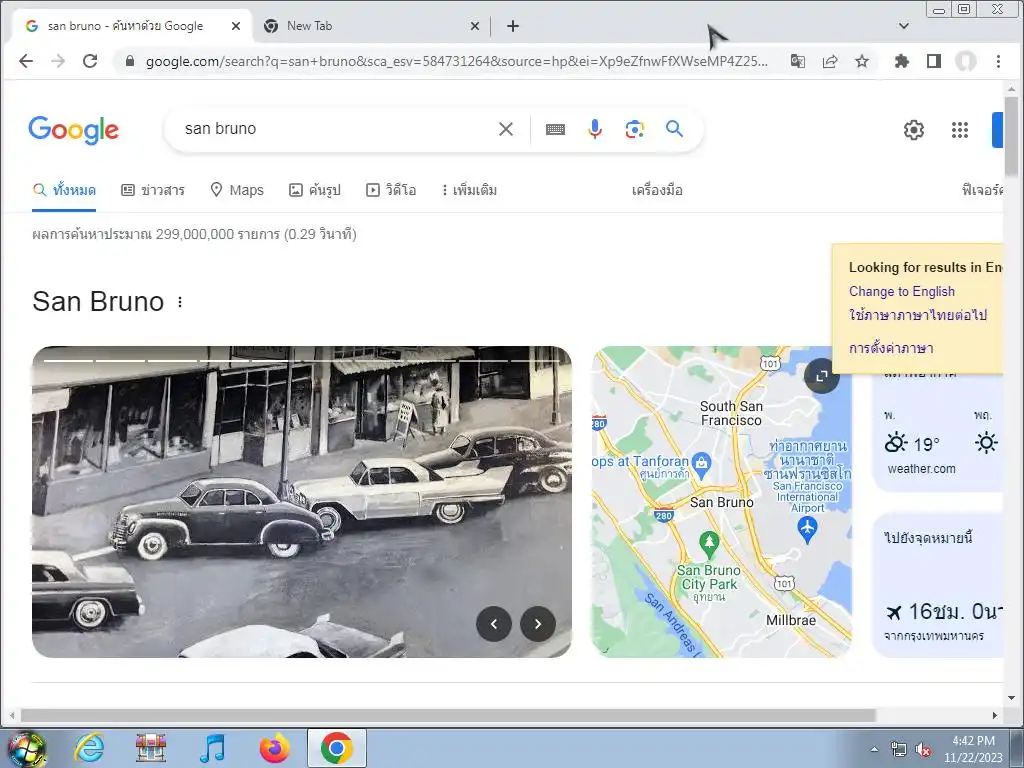This screenshot has width=1024, height=768.
Task: Submit the search with the magnifier icon
Action: 674,129
